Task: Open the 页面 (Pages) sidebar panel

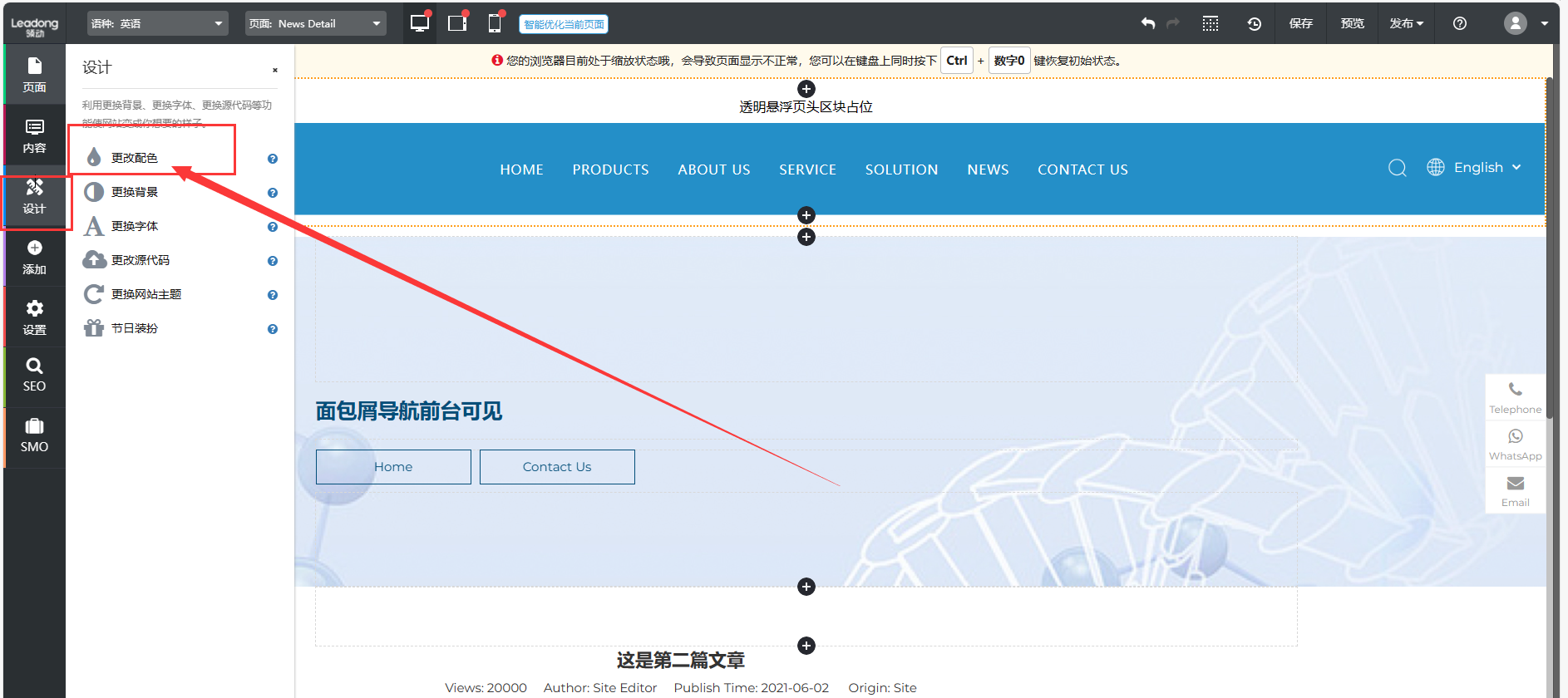Action: (34, 74)
